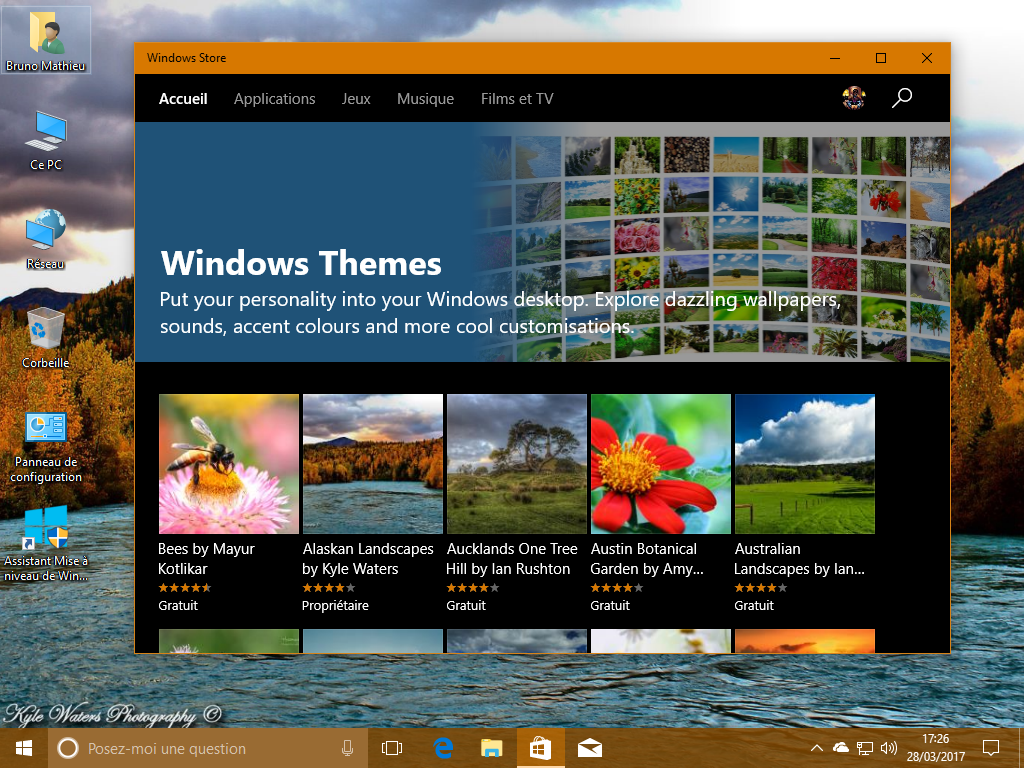Select the Réseau desktop icon

point(46,239)
